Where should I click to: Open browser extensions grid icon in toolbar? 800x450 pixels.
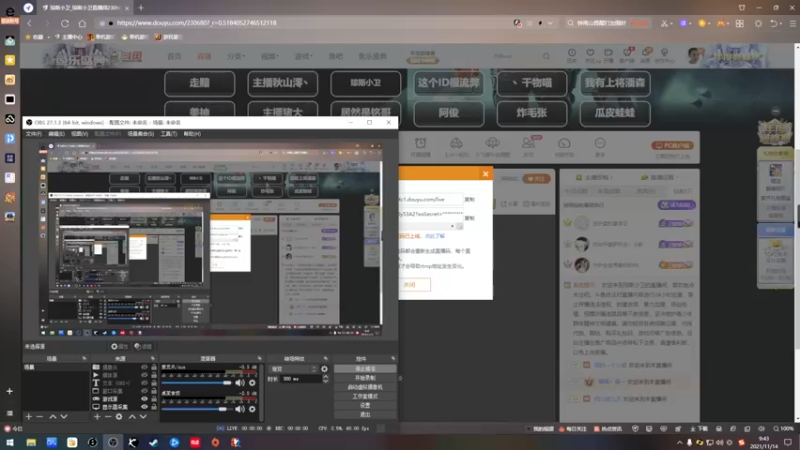pos(740,23)
